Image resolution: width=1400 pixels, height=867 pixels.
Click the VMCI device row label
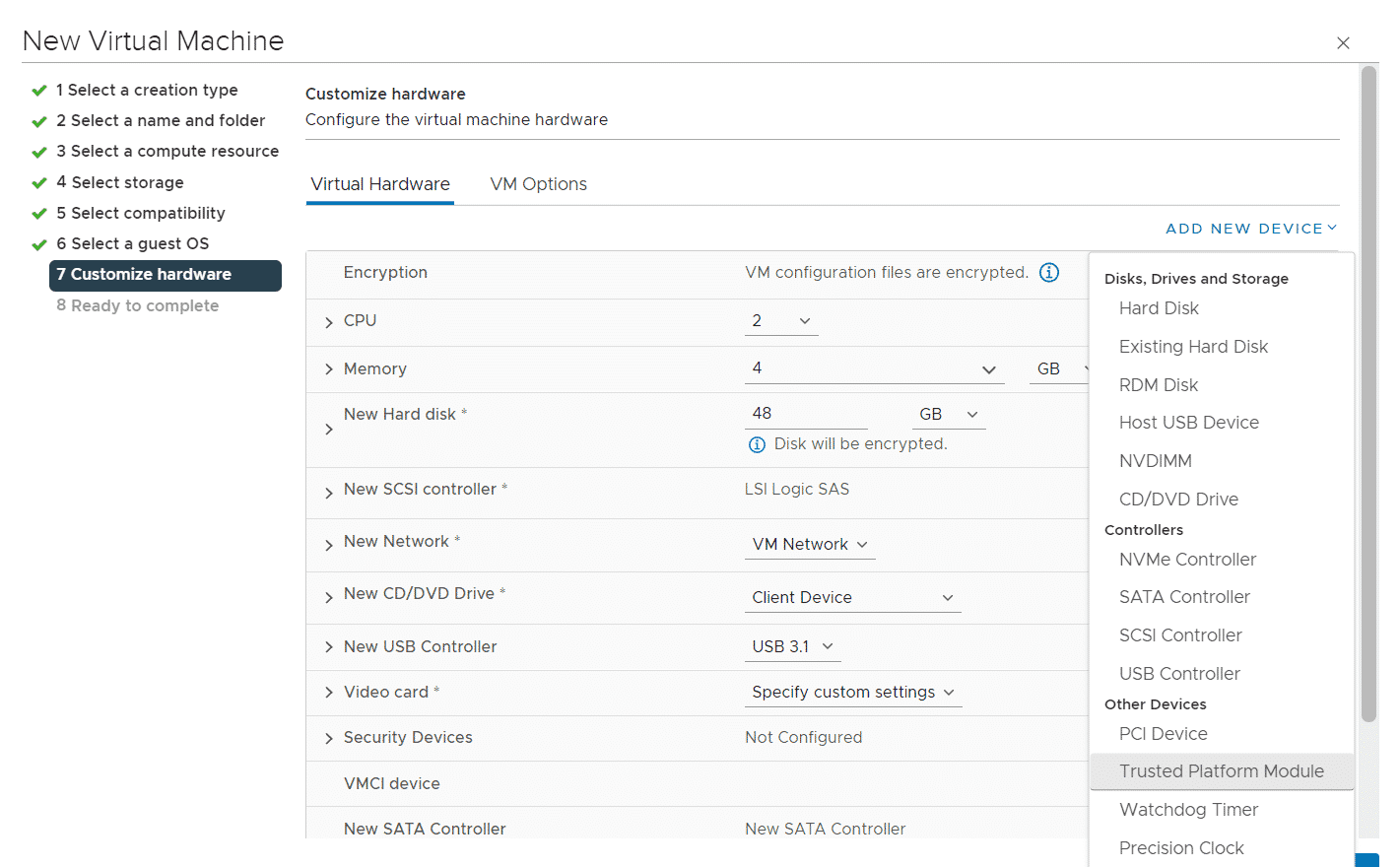[x=392, y=784]
